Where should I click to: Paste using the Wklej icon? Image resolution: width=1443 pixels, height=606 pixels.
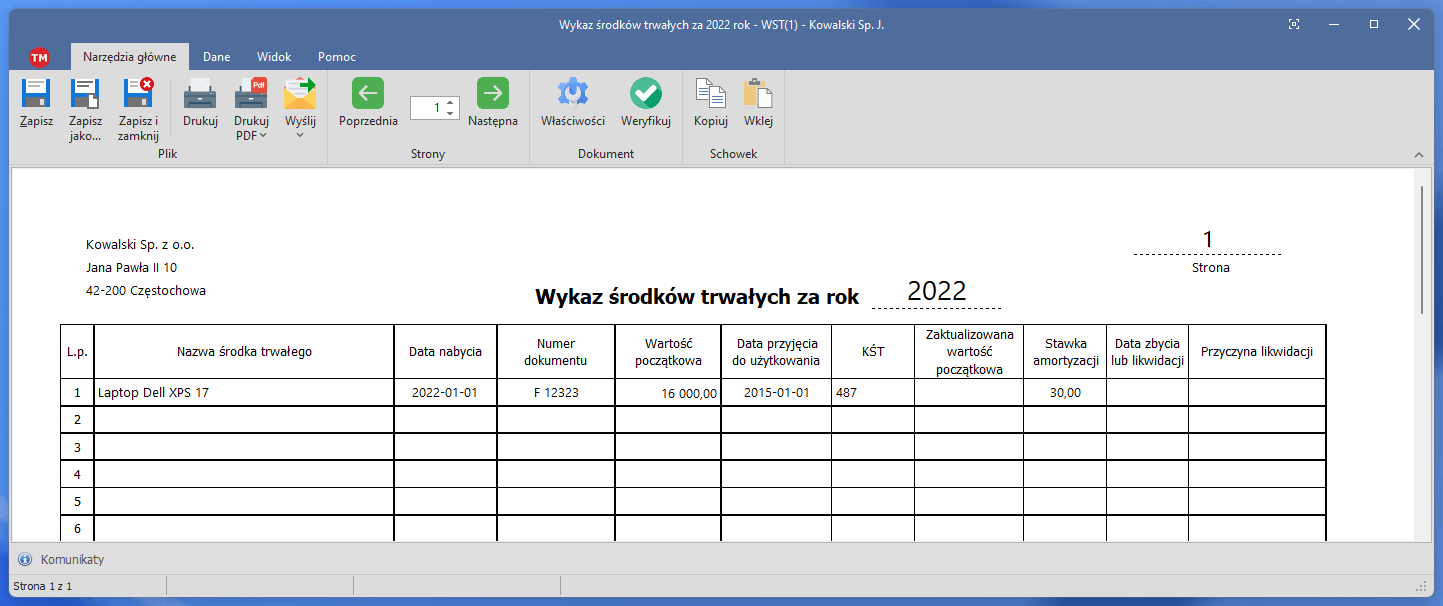pos(758,95)
